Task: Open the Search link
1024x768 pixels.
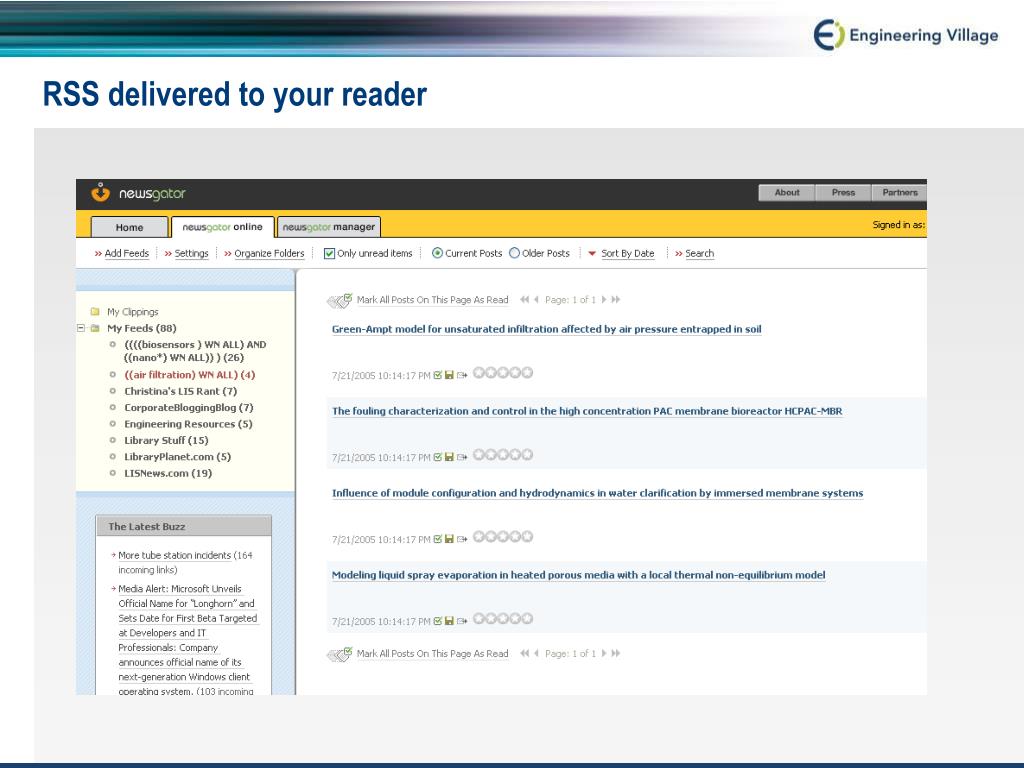Action: [699, 253]
